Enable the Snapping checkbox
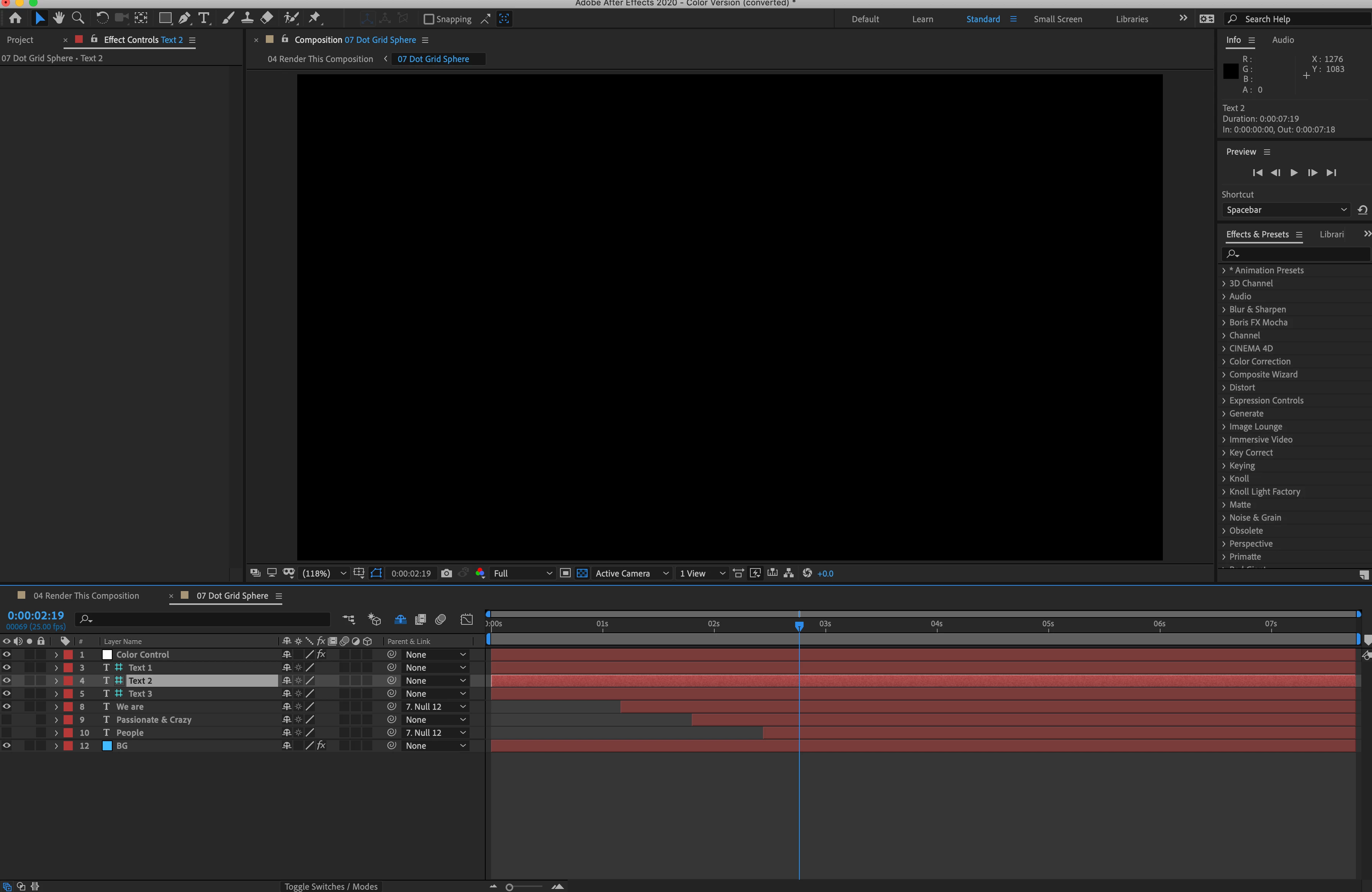The height and width of the screenshot is (892, 1372). (x=428, y=19)
